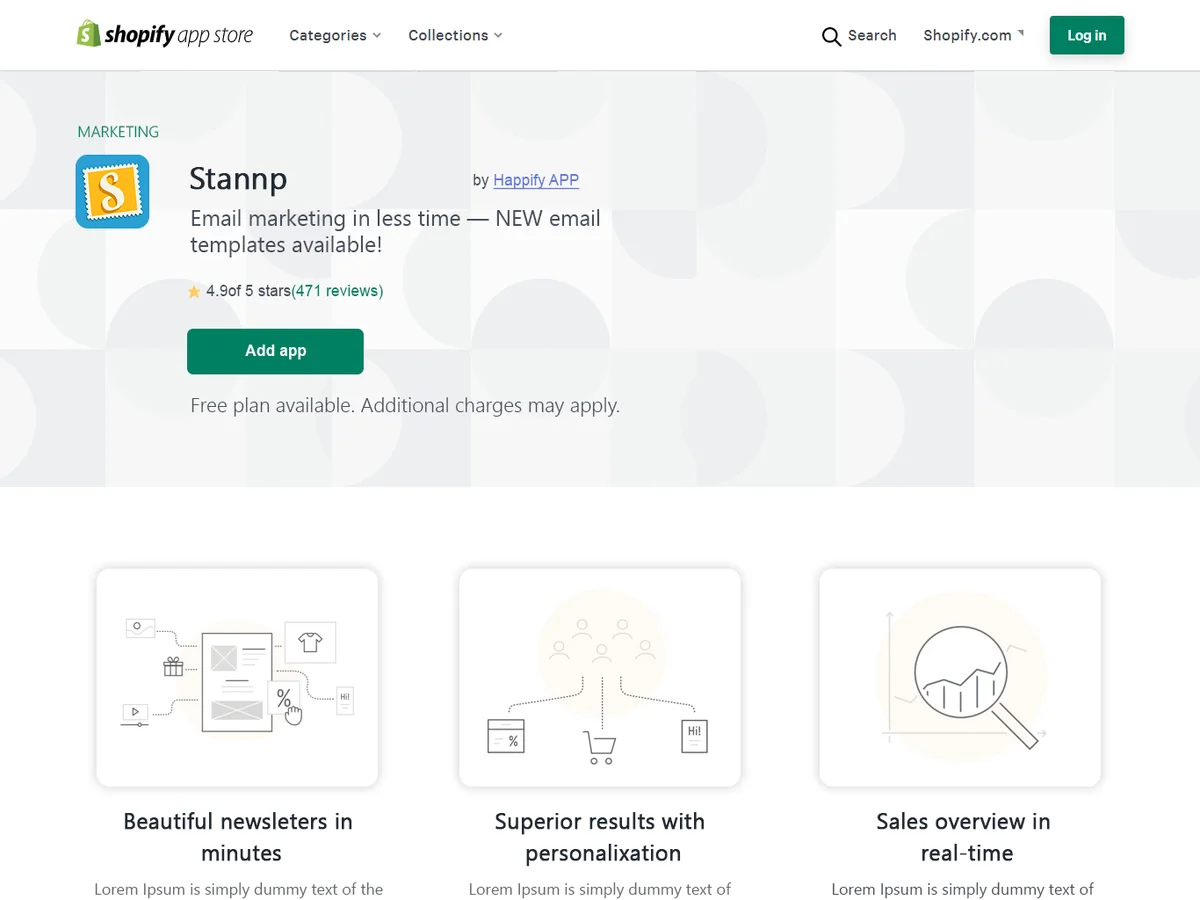Click the magnifying glass search icon
This screenshot has height=900, width=1200.
[x=831, y=37]
